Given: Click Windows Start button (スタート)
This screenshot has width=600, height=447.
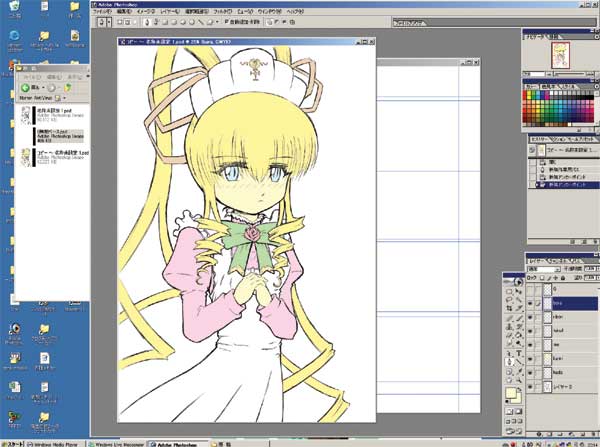Looking at the screenshot, I should [x=11, y=444].
